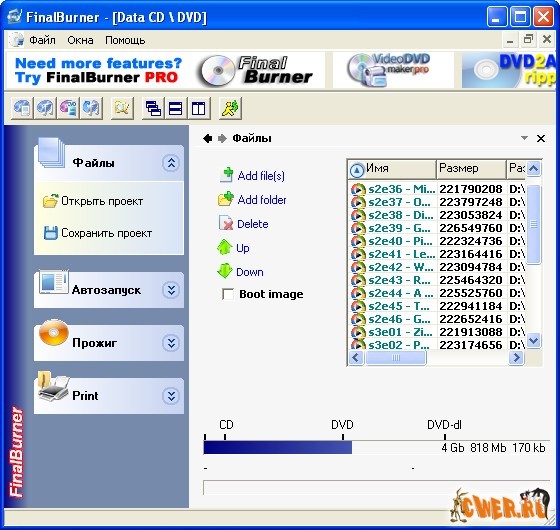Click the Открыть проект link

tap(102, 201)
